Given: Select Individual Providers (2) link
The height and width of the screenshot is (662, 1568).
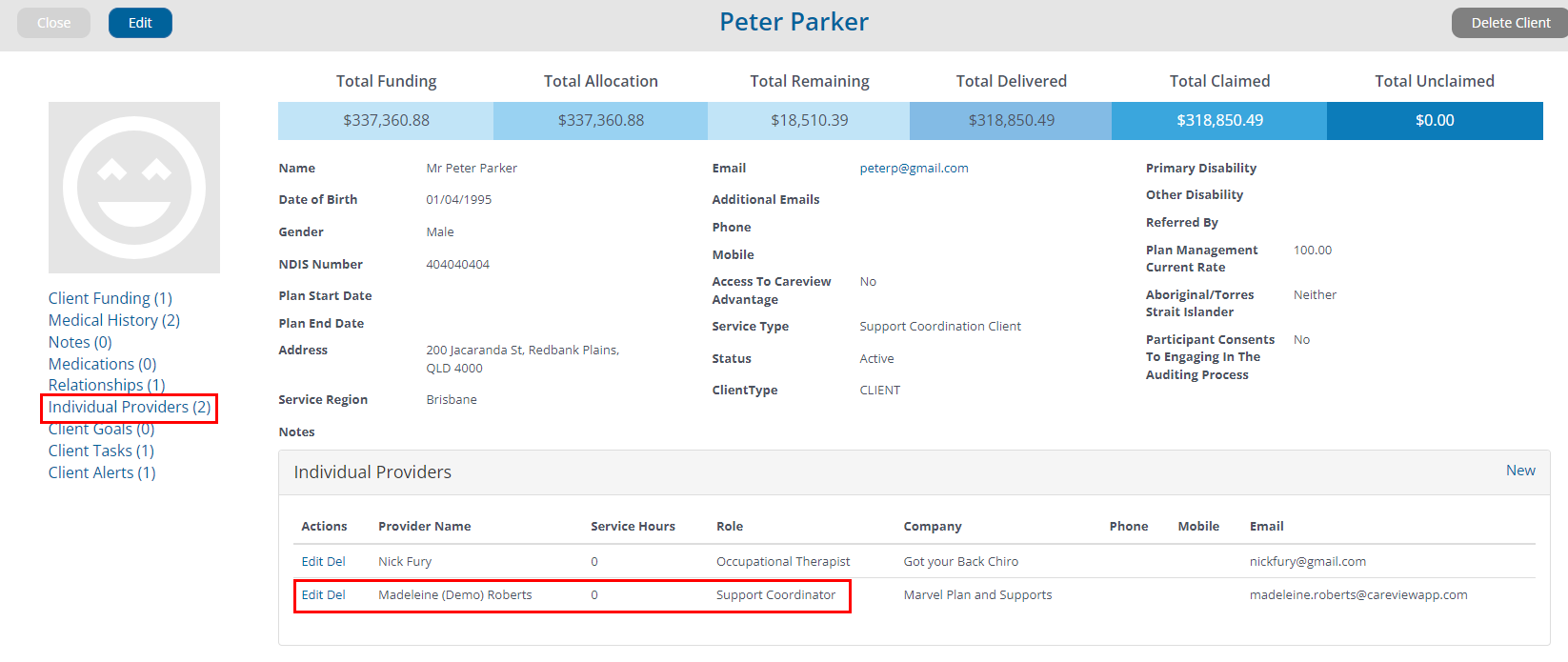Looking at the screenshot, I should tap(130, 407).
